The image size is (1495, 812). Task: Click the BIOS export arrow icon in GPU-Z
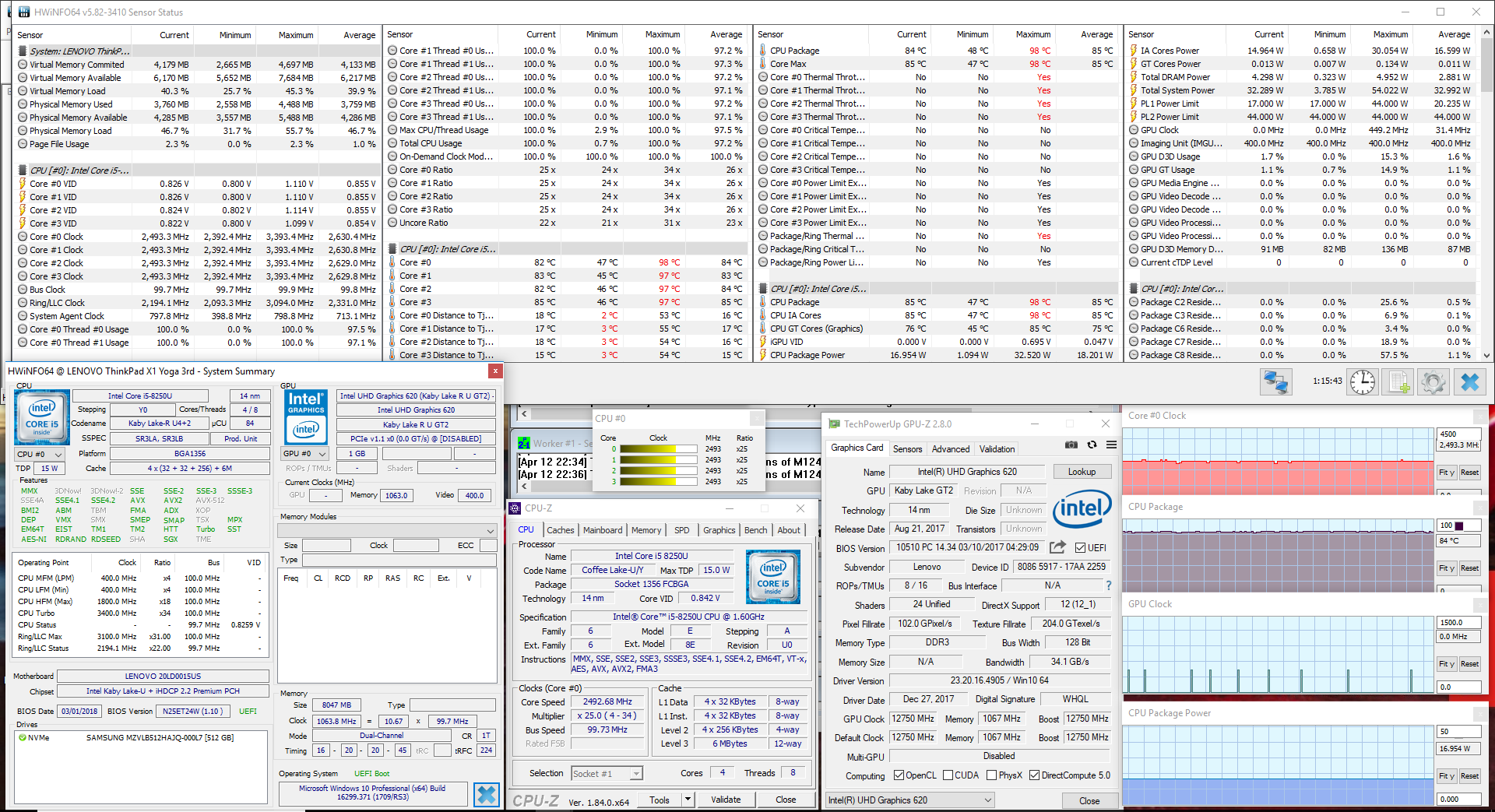[x=1057, y=547]
